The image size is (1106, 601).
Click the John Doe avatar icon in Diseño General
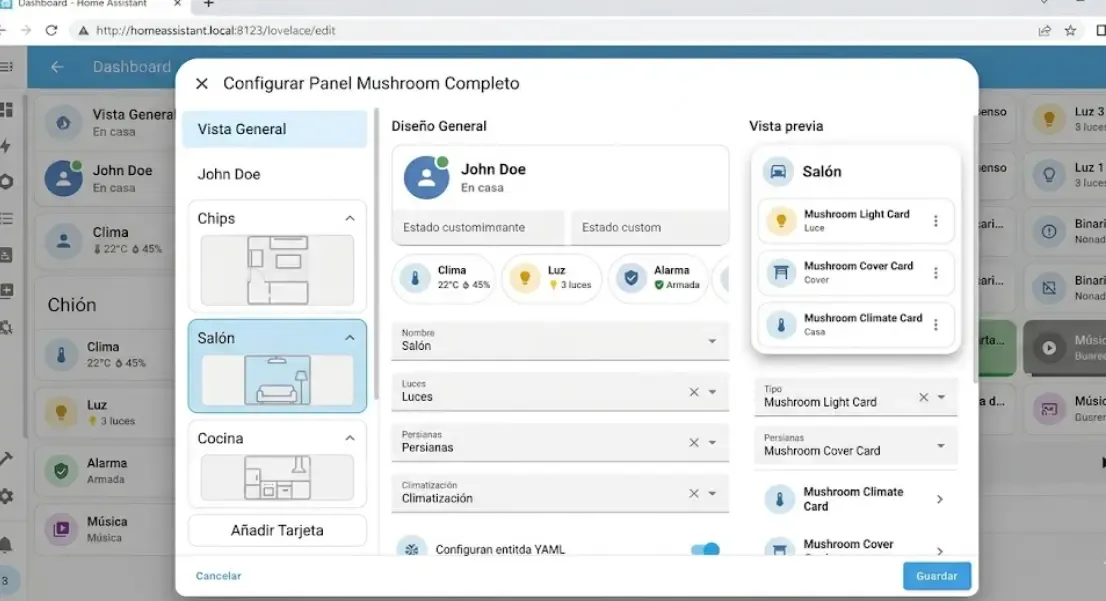pos(426,177)
